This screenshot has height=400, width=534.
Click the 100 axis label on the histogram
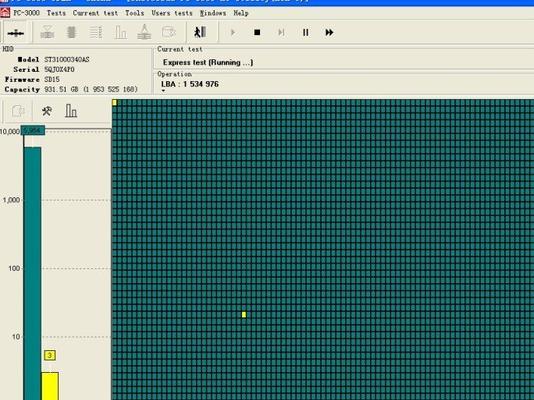pyautogui.click(x=14, y=269)
